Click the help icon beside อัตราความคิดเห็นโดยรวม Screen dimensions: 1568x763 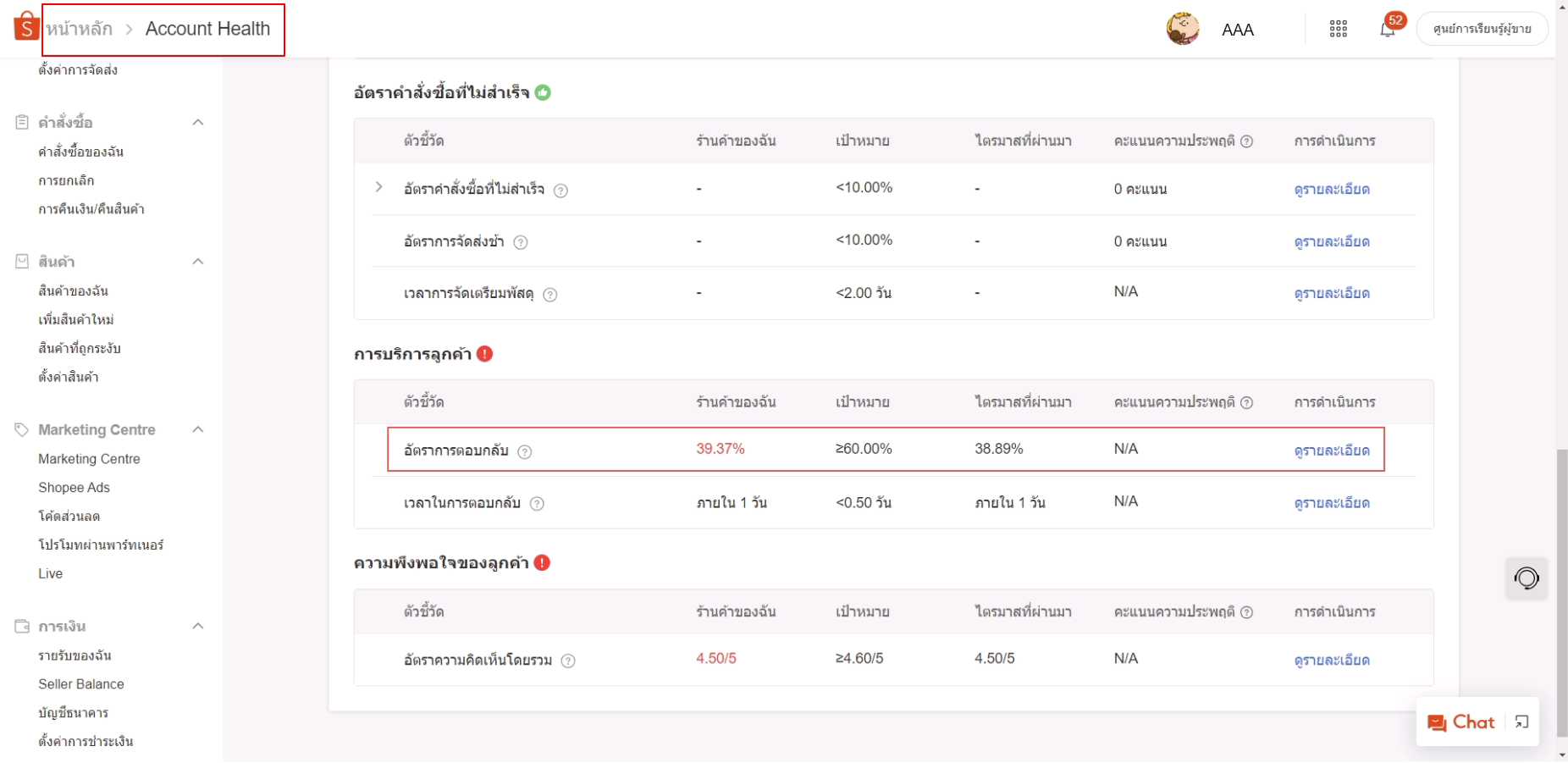(568, 661)
